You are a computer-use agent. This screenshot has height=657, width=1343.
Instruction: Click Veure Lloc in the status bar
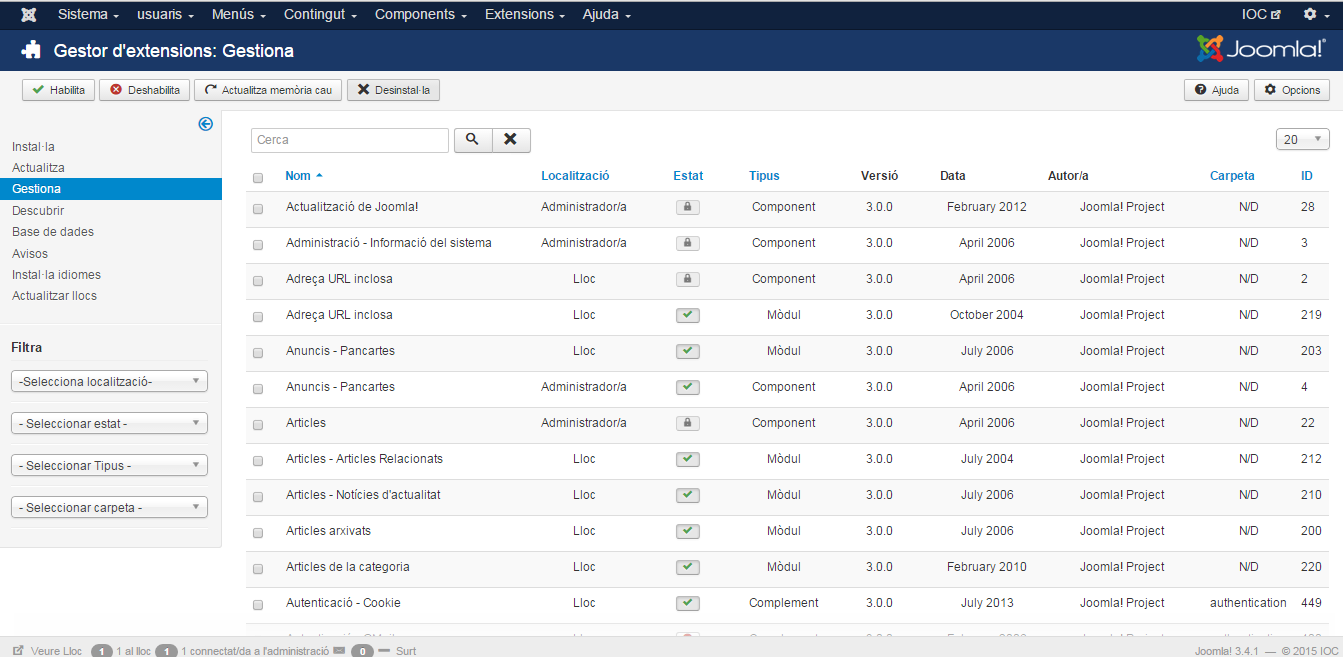[48, 651]
